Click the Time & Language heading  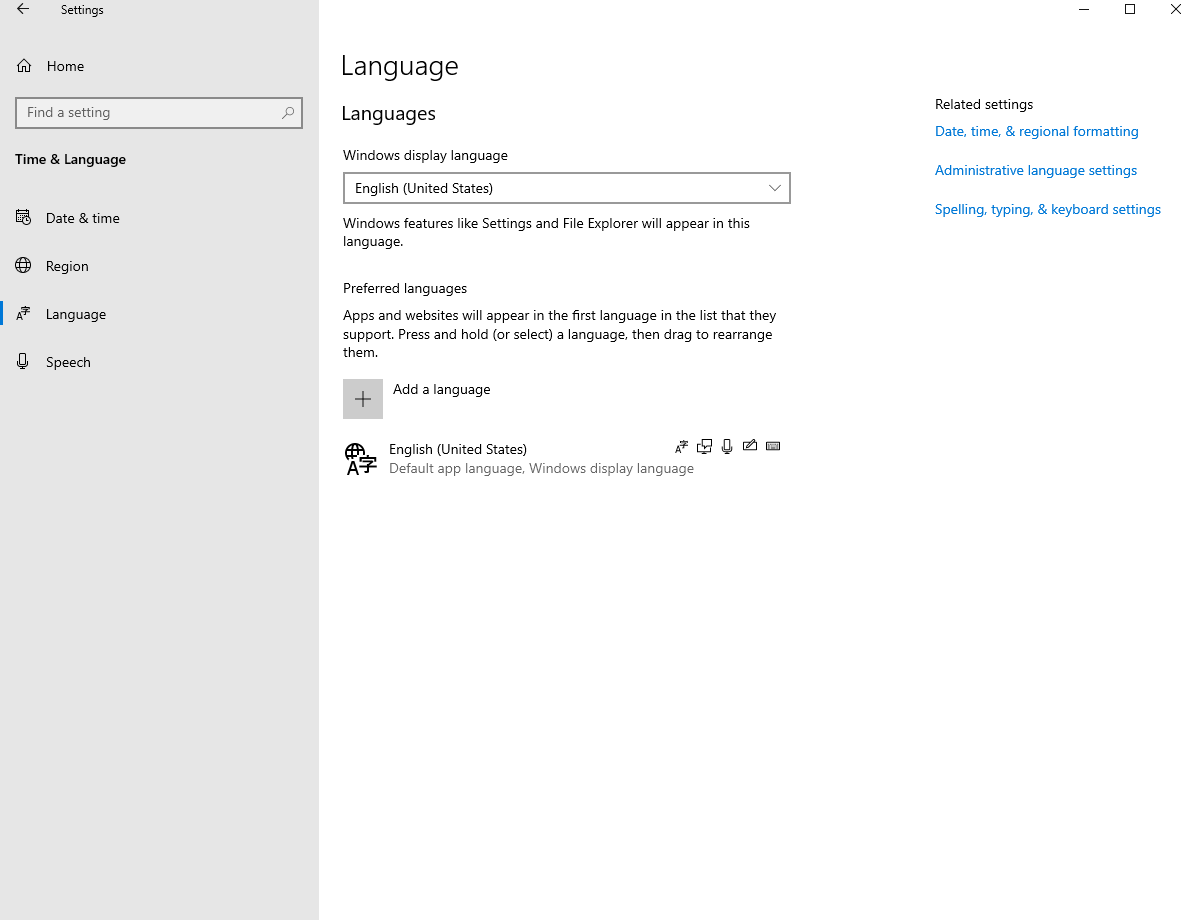(71, 159)
